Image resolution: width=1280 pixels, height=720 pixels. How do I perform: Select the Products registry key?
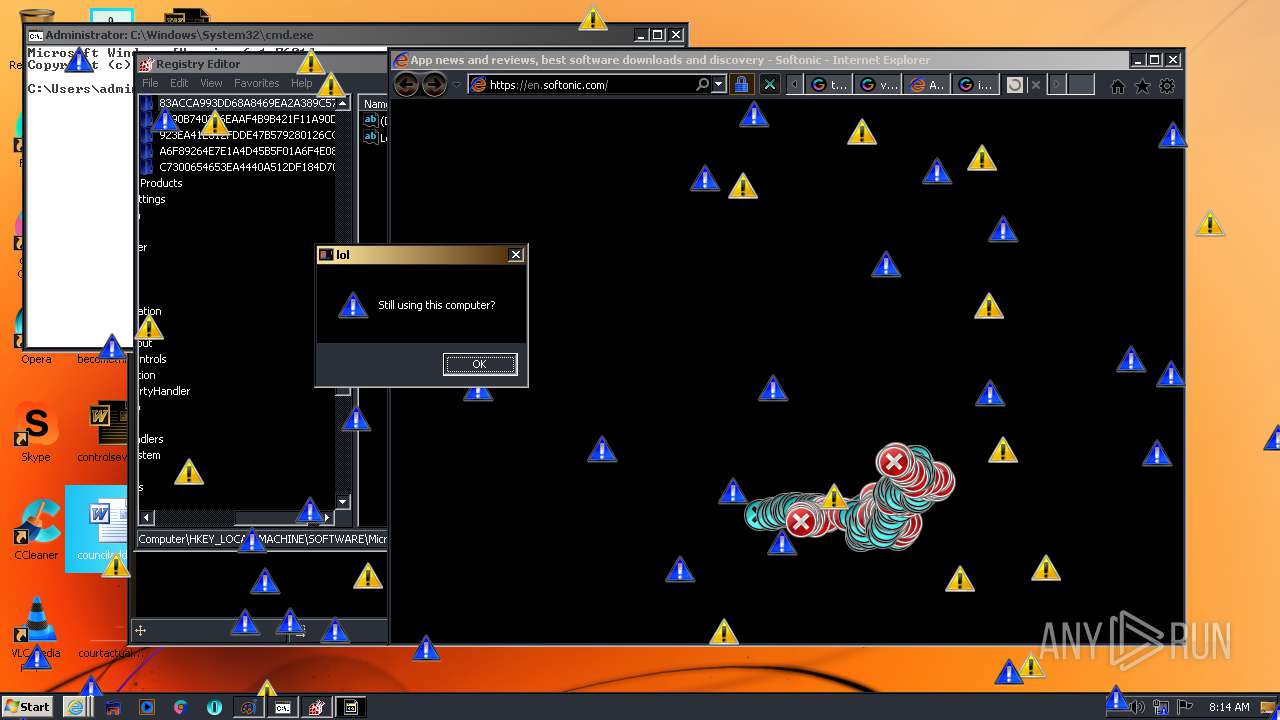[x=161, y=183]
